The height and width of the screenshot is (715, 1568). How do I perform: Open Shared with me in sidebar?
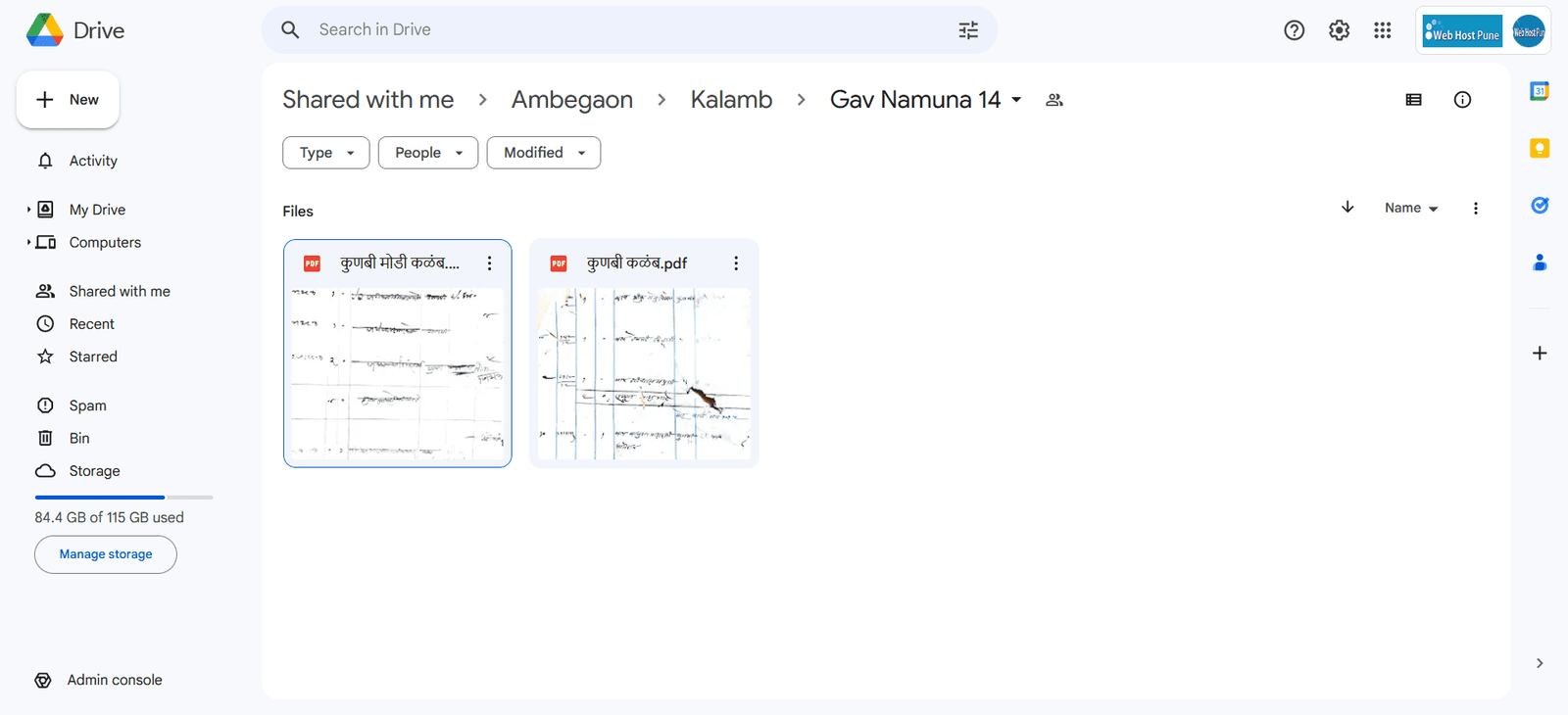[x=120, y=291]
